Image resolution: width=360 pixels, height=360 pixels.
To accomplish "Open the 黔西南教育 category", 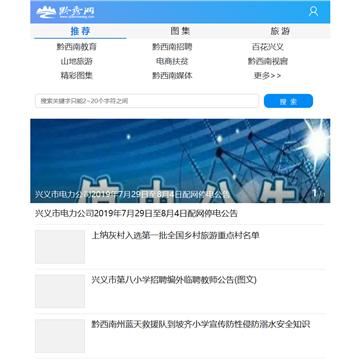I will tap(77, 47).
